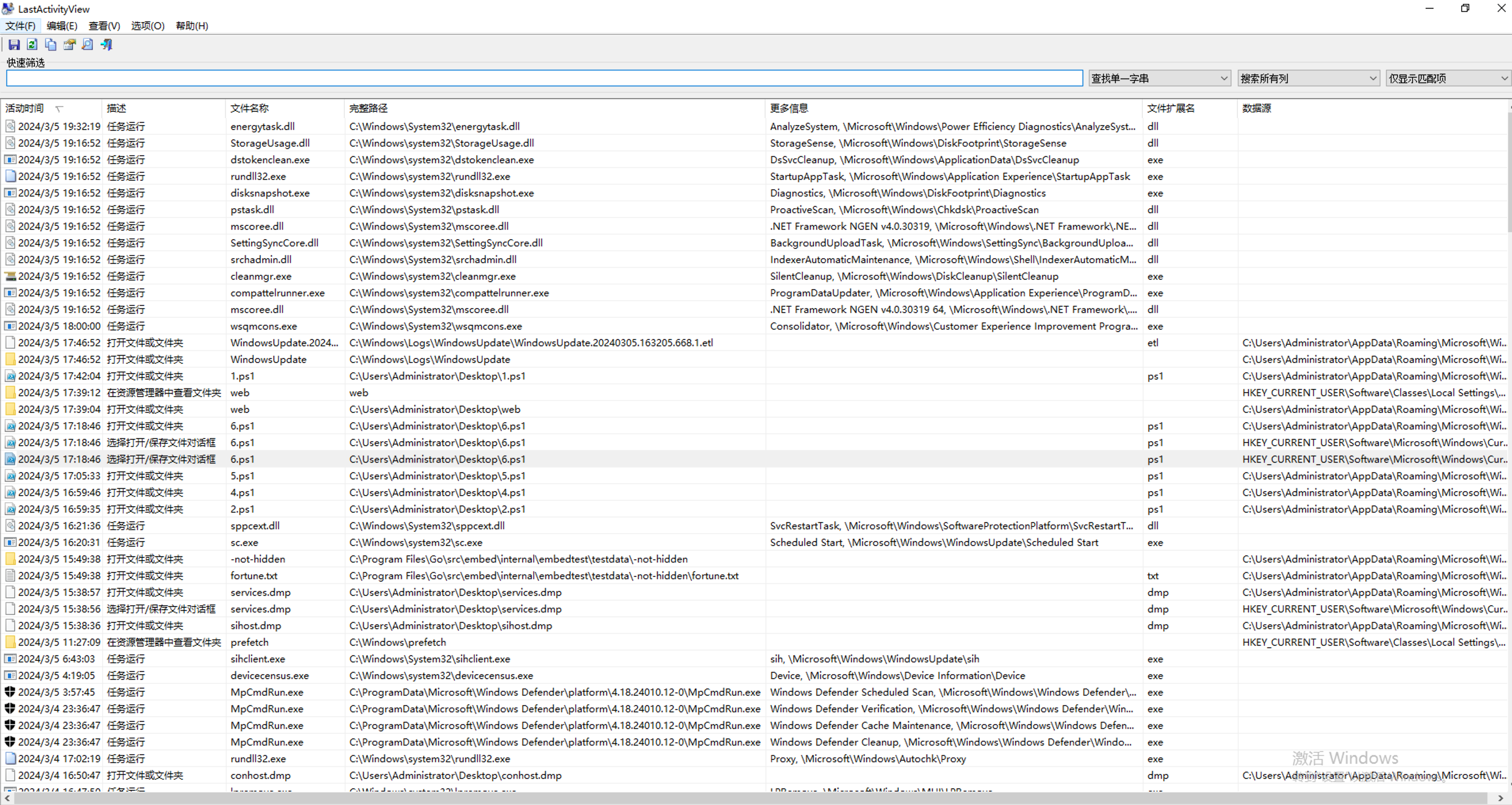
Task: Open the Properties icon in toolbar
Action: pos(69,45)
